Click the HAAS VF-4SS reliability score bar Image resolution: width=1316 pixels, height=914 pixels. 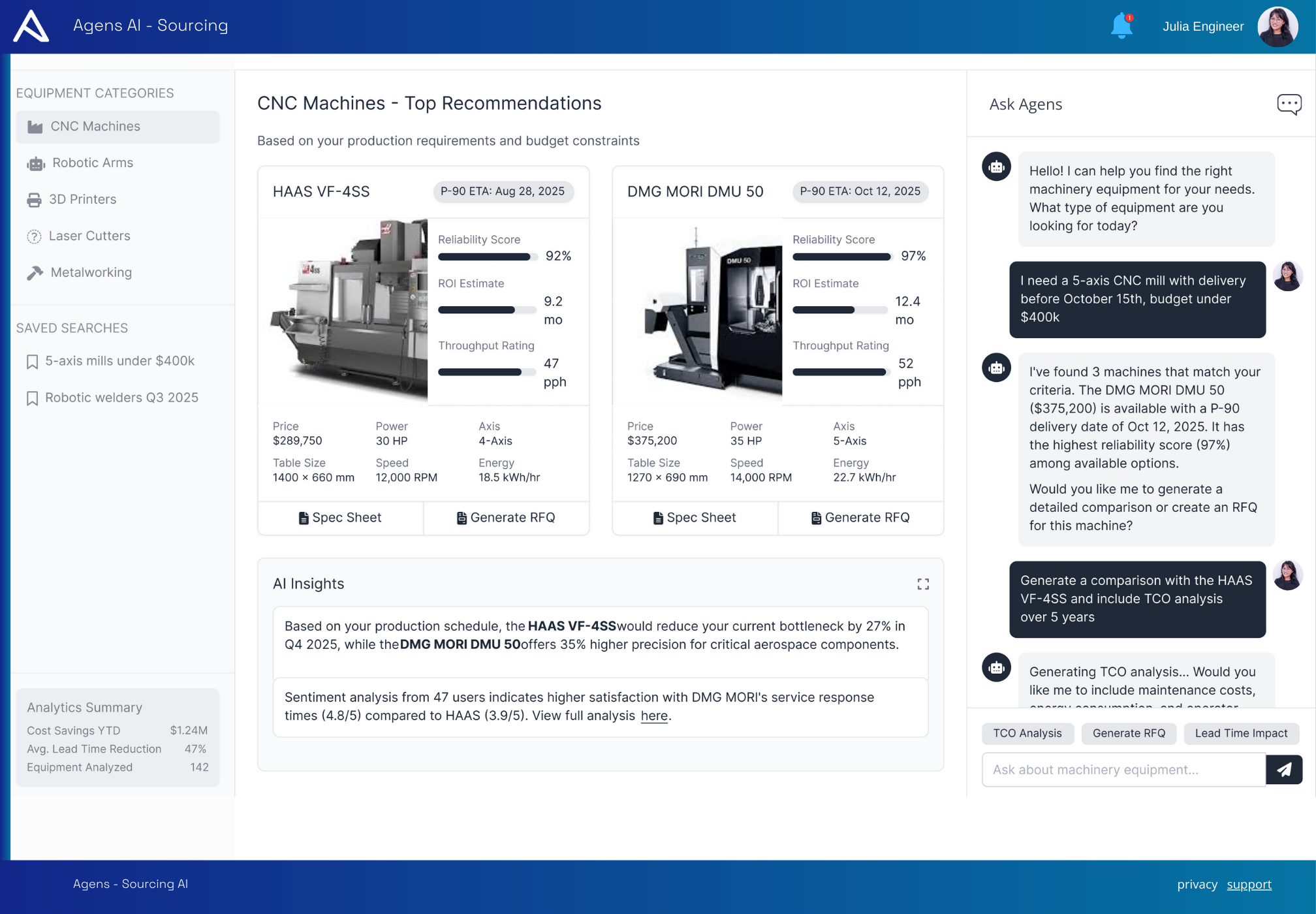coord(488,257)
